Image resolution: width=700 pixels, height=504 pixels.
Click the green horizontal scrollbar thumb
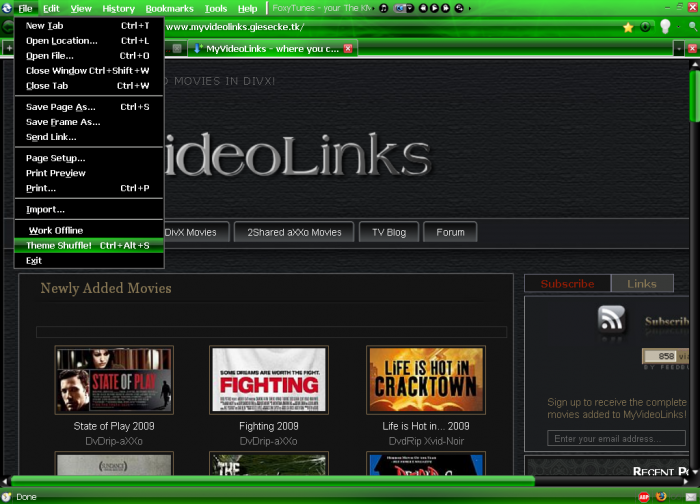point(273,481)
